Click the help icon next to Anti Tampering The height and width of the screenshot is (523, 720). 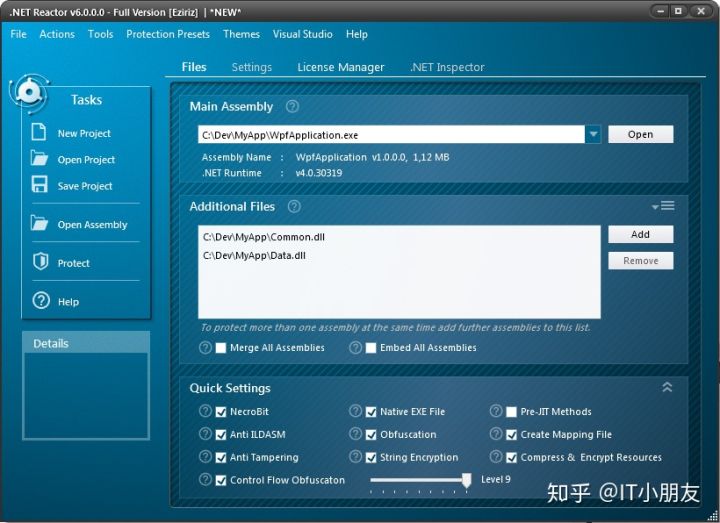pyautogui.click(x=205, y=457)
